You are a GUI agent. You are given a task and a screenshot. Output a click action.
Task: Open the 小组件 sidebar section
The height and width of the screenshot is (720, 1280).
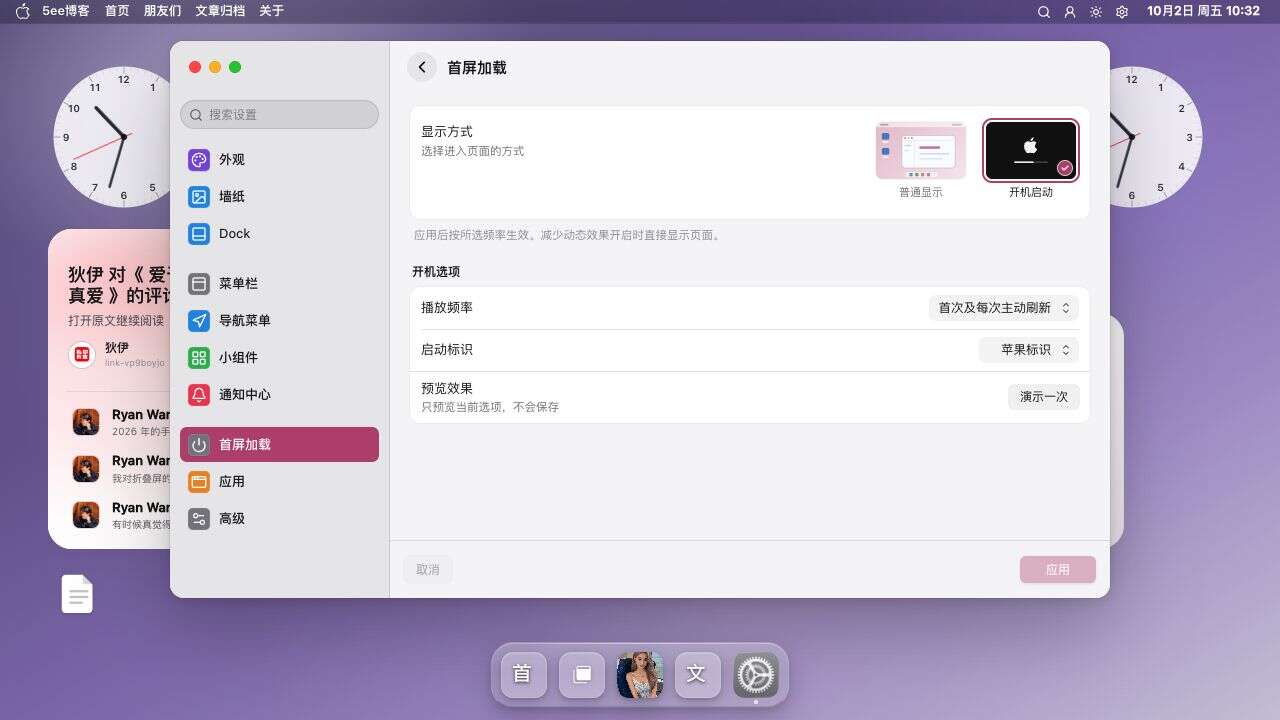279,358
